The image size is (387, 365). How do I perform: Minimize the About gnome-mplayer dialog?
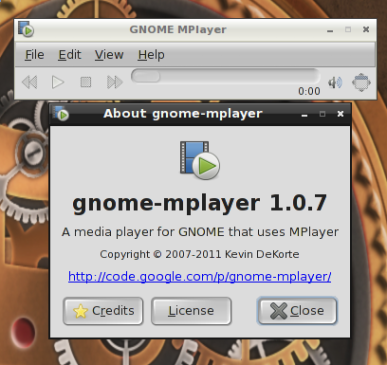304,114
